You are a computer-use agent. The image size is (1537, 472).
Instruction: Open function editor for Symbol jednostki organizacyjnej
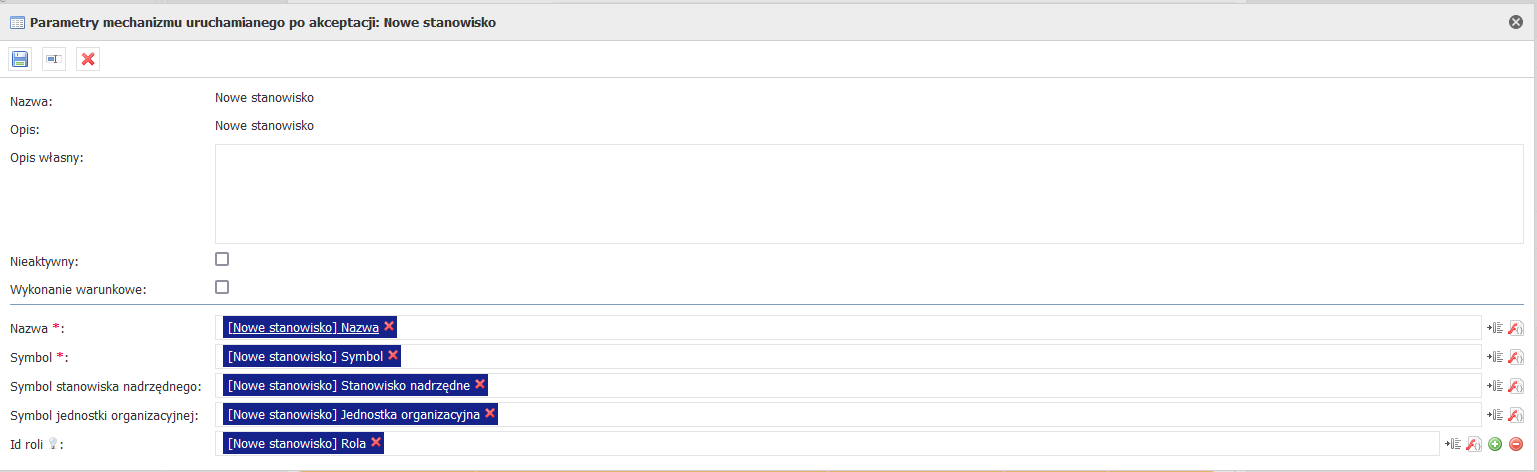pyautogui.click(x=1516, y=415)
